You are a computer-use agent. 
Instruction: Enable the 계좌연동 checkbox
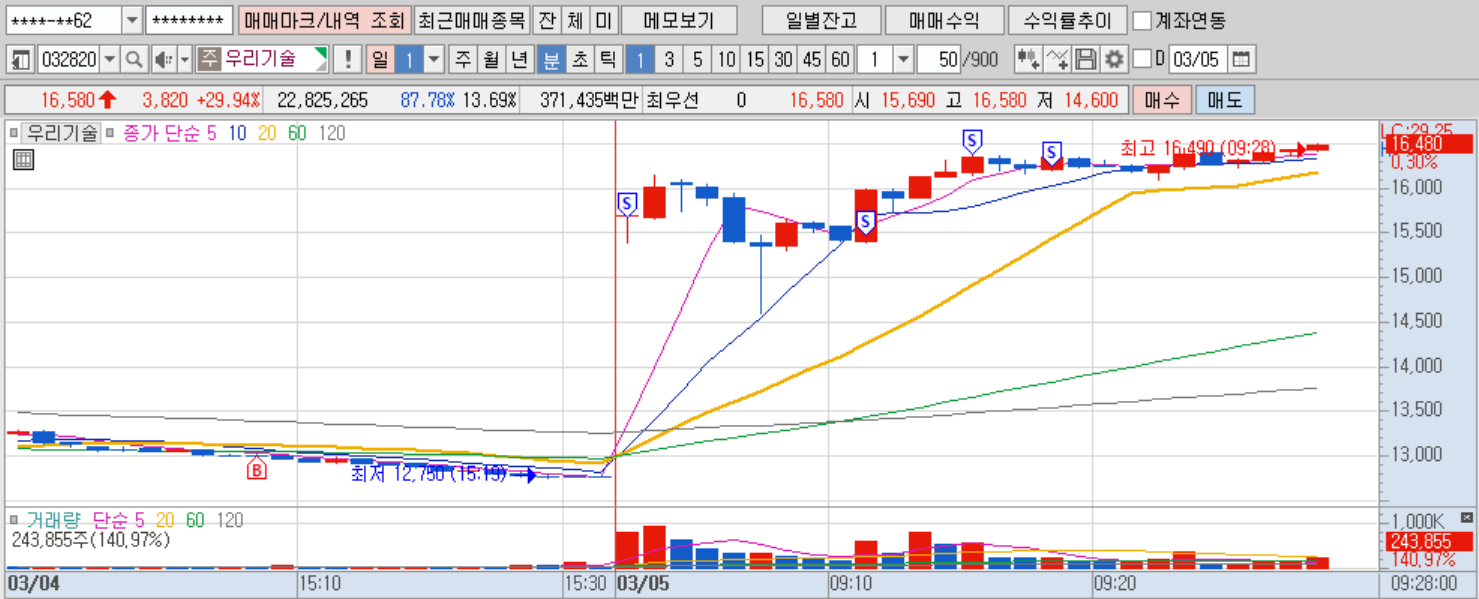(1142, 20)
